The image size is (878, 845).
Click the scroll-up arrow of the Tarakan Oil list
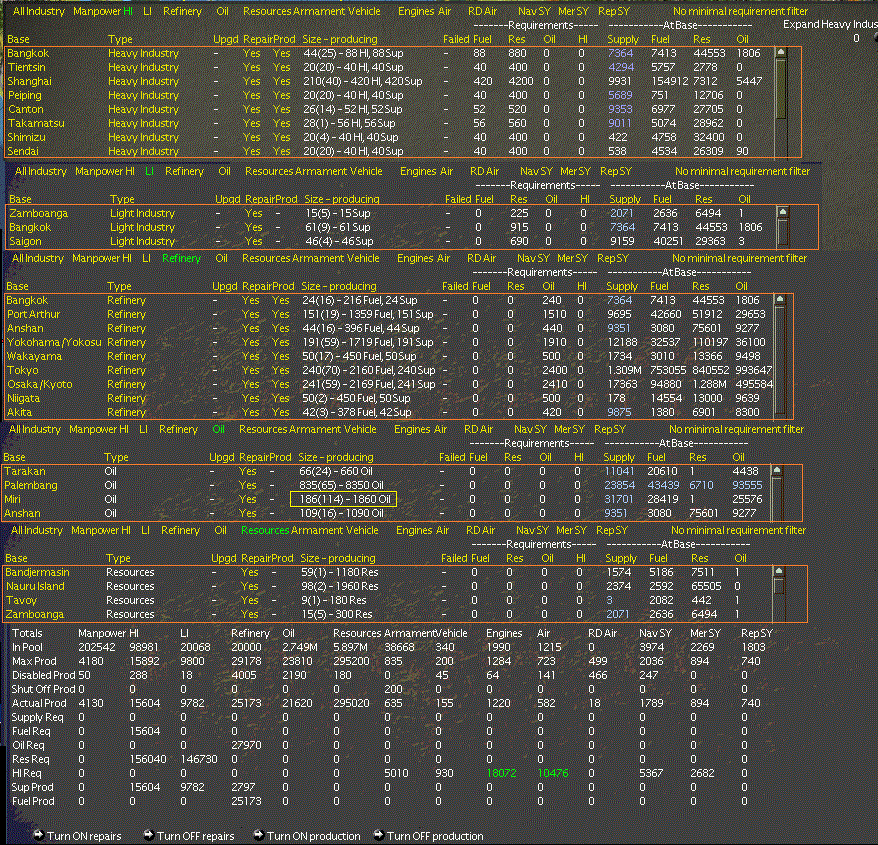(x=777, y=470)
